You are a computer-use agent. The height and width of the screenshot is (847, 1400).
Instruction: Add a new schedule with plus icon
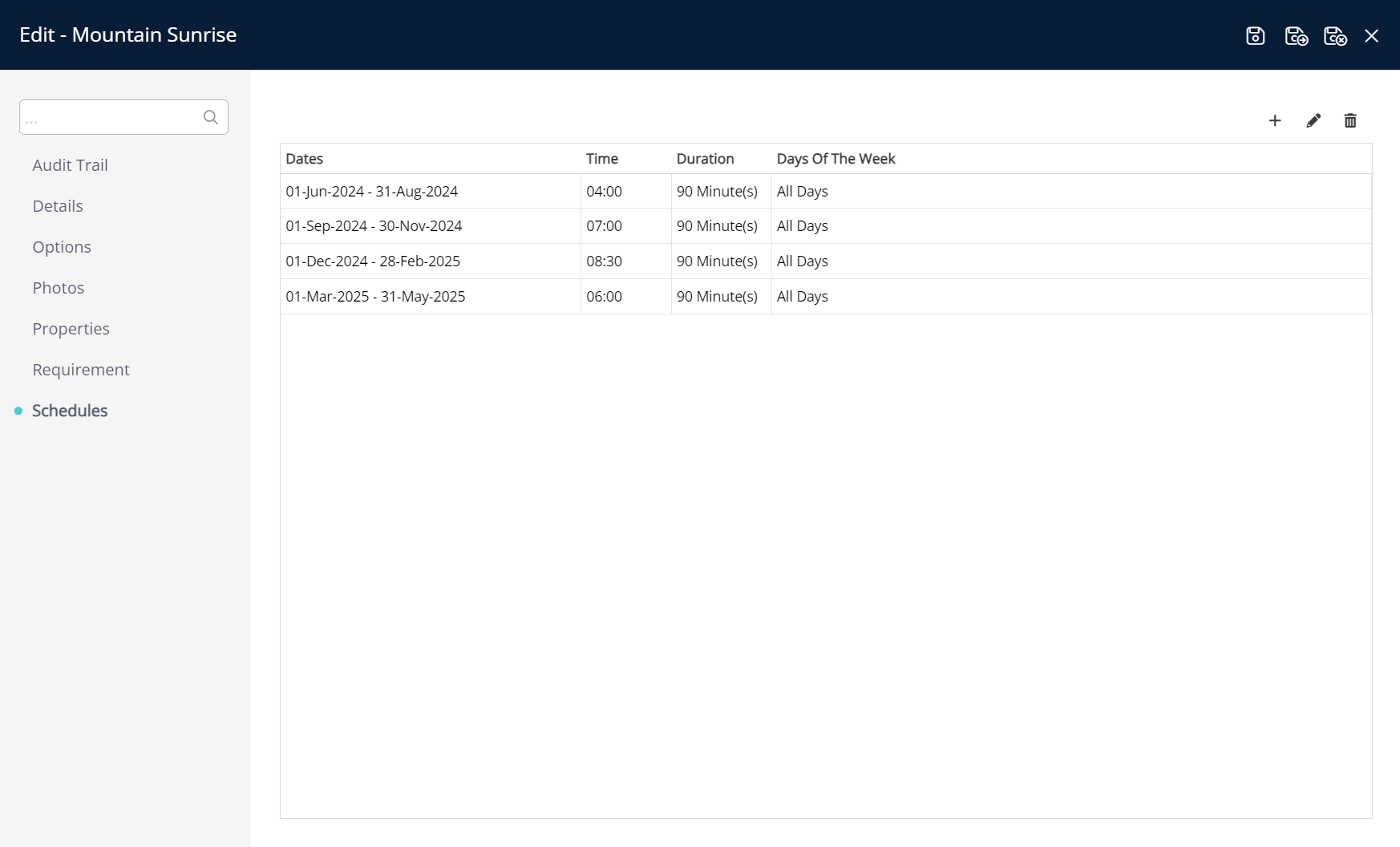tap(1275, 120)
